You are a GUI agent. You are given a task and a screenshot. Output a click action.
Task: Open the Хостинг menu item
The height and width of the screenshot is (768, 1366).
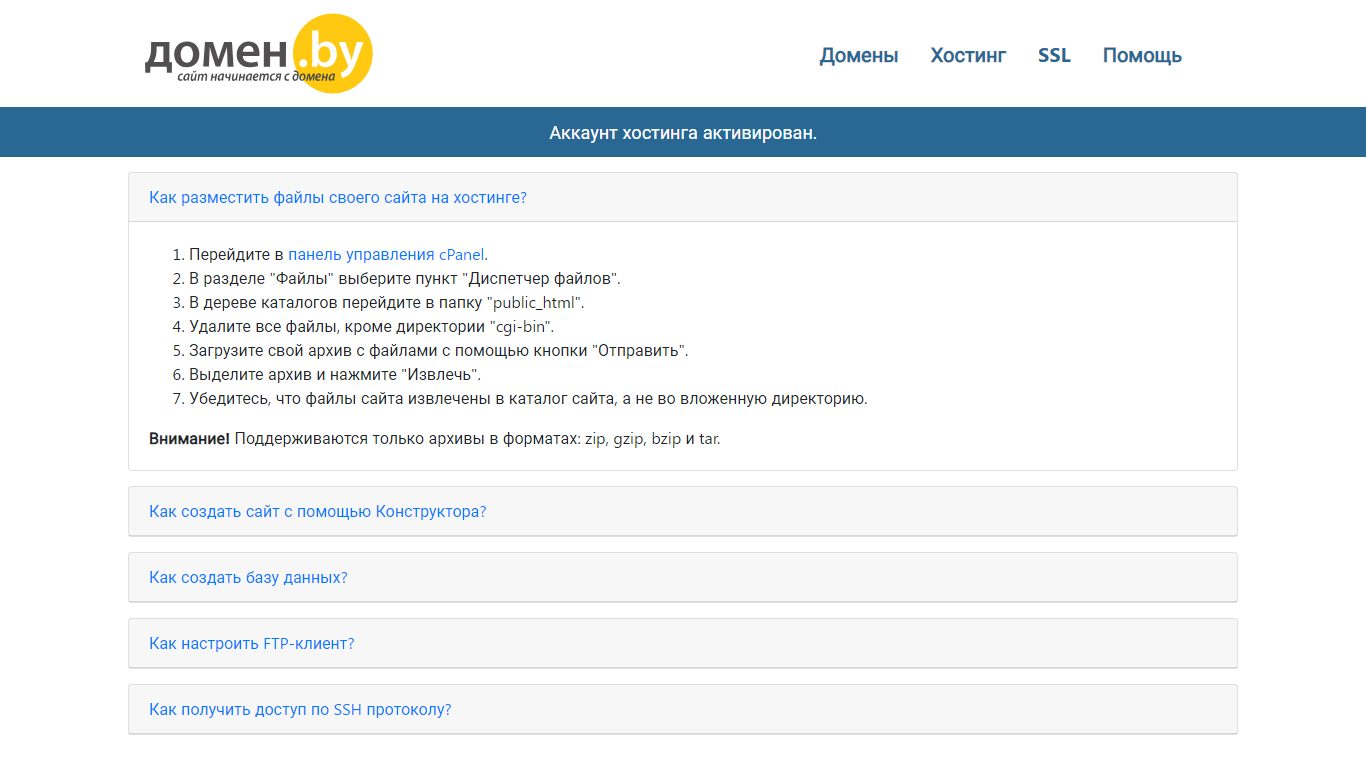coord(968,56)
